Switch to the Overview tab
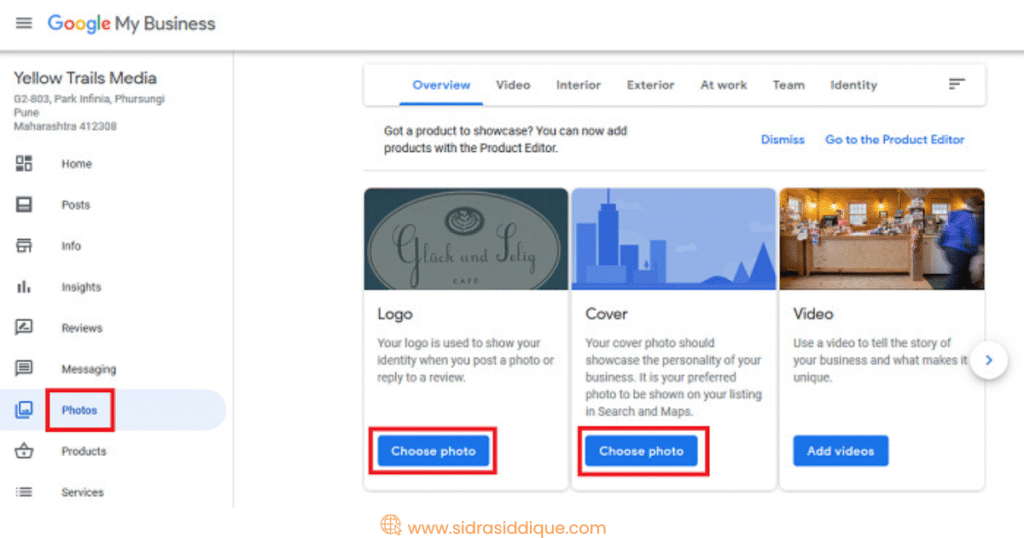This screenshot has height=538, width=1024. click(x=441, y=85)
